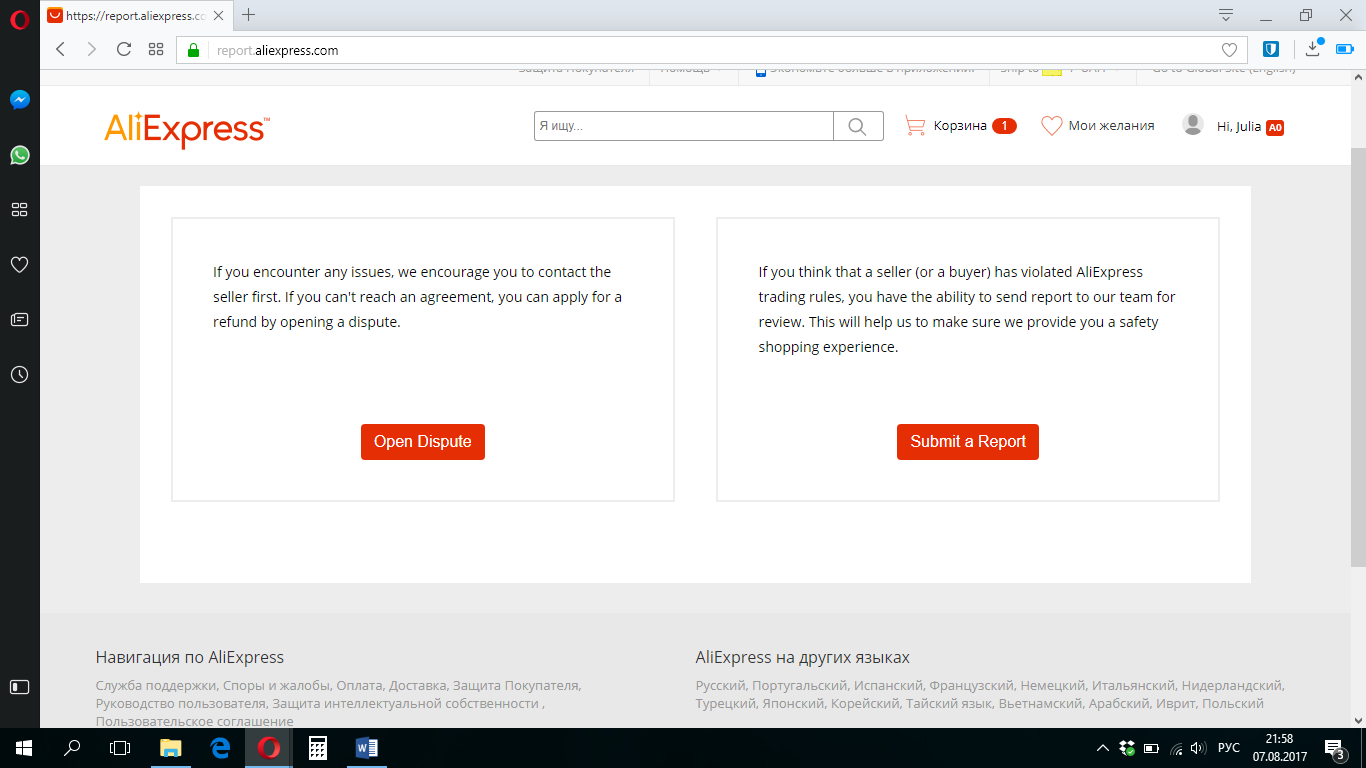The width and height of the screenshot is (1366, 768).
Task: Click 'Руководство пользователя' footer link
Action: (x=180, y=704)
